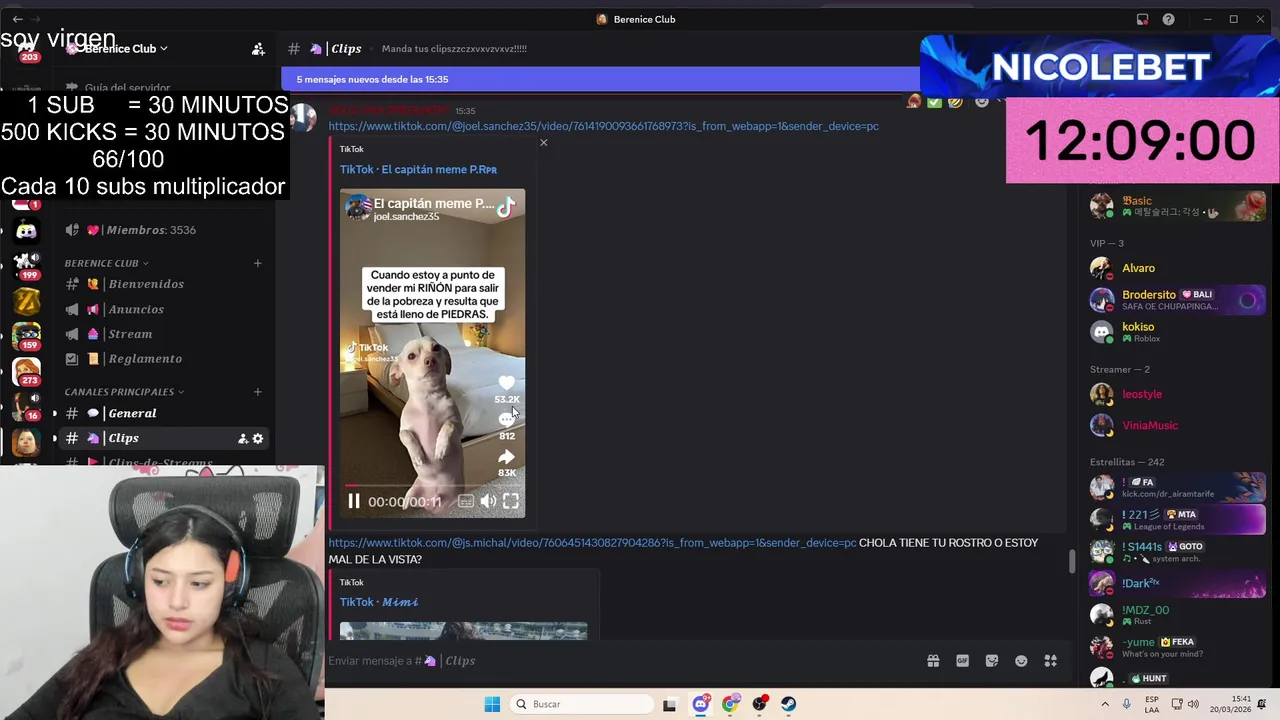The image size is (1280, 720).
Task: Mute the TikTok video volume
Action: [488, 501]
